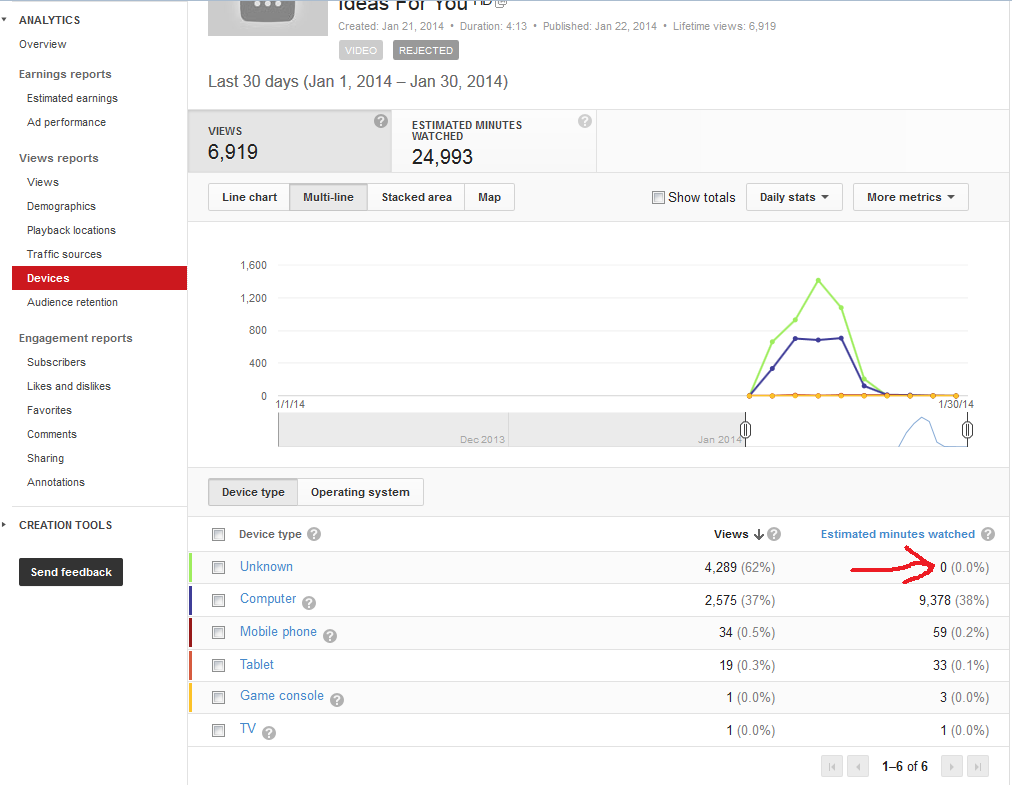The height and width of the screenshot is (785, 1012).
Task: Click the Send feedback button
Action: pos(71,572)
